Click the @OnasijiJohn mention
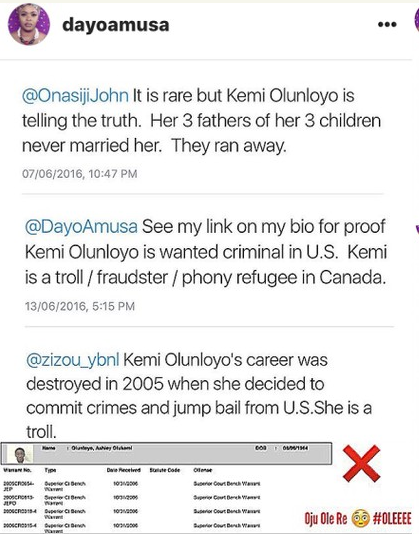Image resolution: width=419 pixels, height=534 pixels. click(x=75, y=95)
